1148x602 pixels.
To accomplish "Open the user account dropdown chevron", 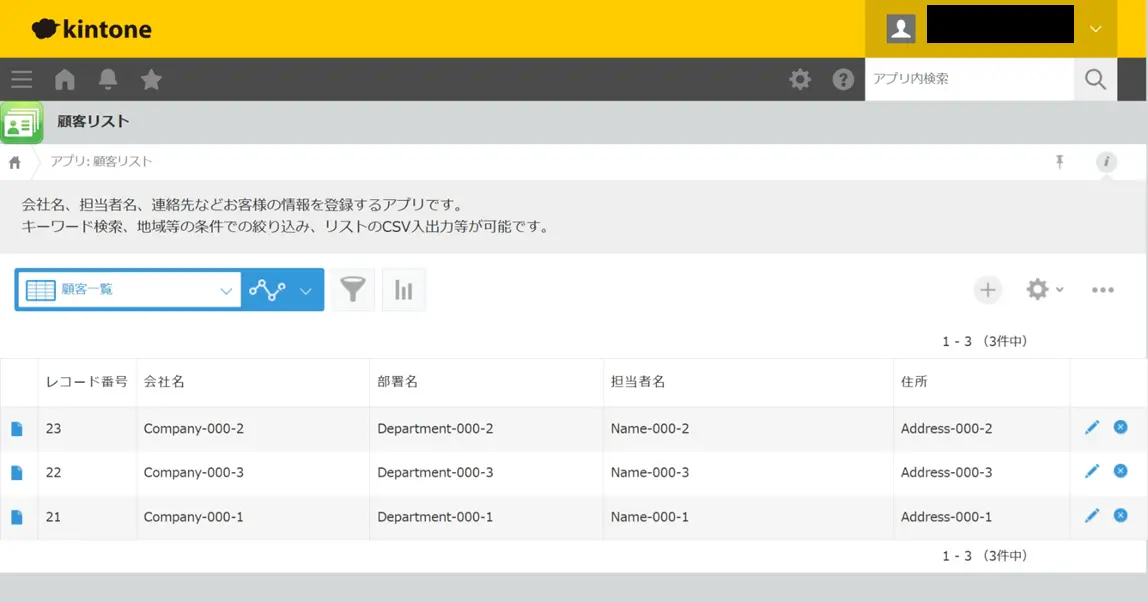I will [x=1096, y=29].
